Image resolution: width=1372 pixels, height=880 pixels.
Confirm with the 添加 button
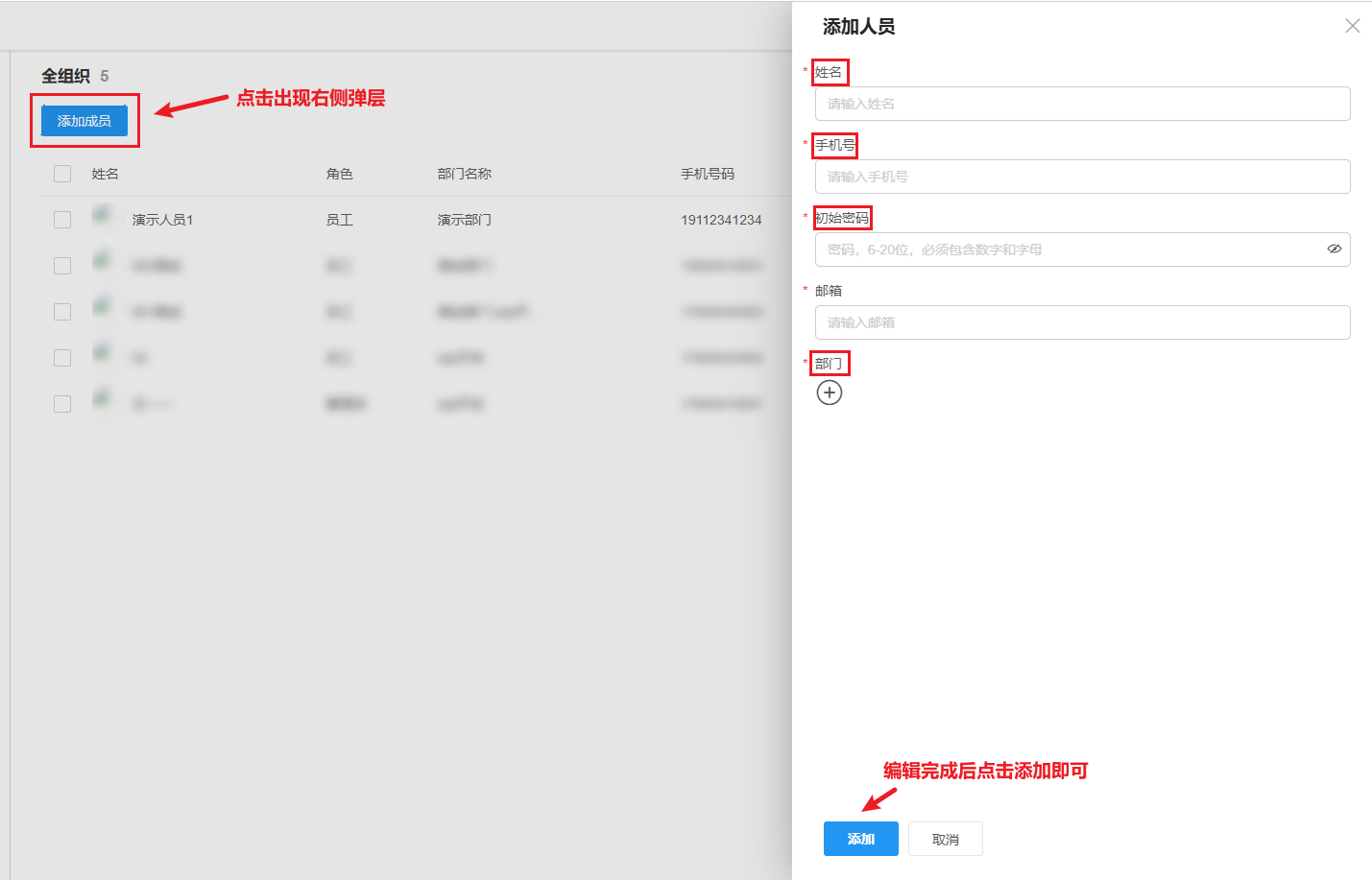pos(860,838)
